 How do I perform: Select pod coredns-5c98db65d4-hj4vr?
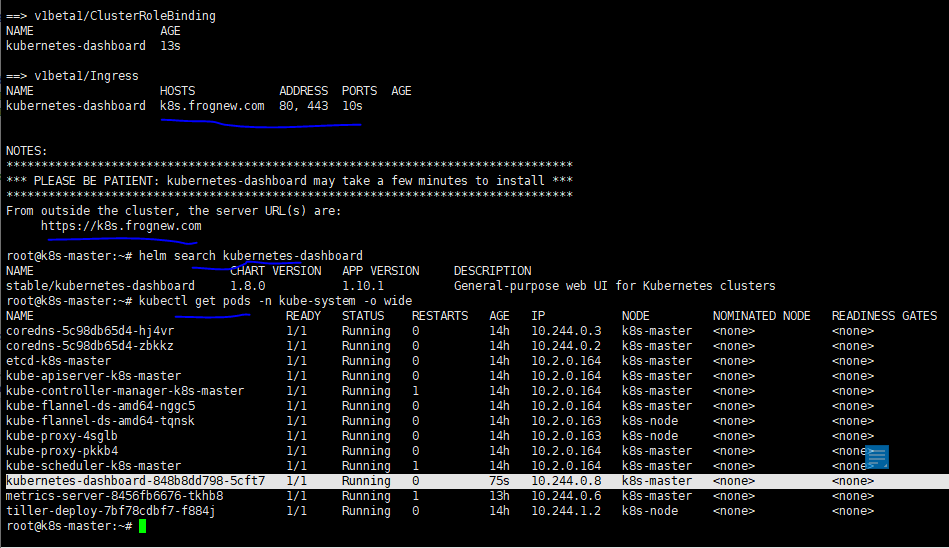90,331
